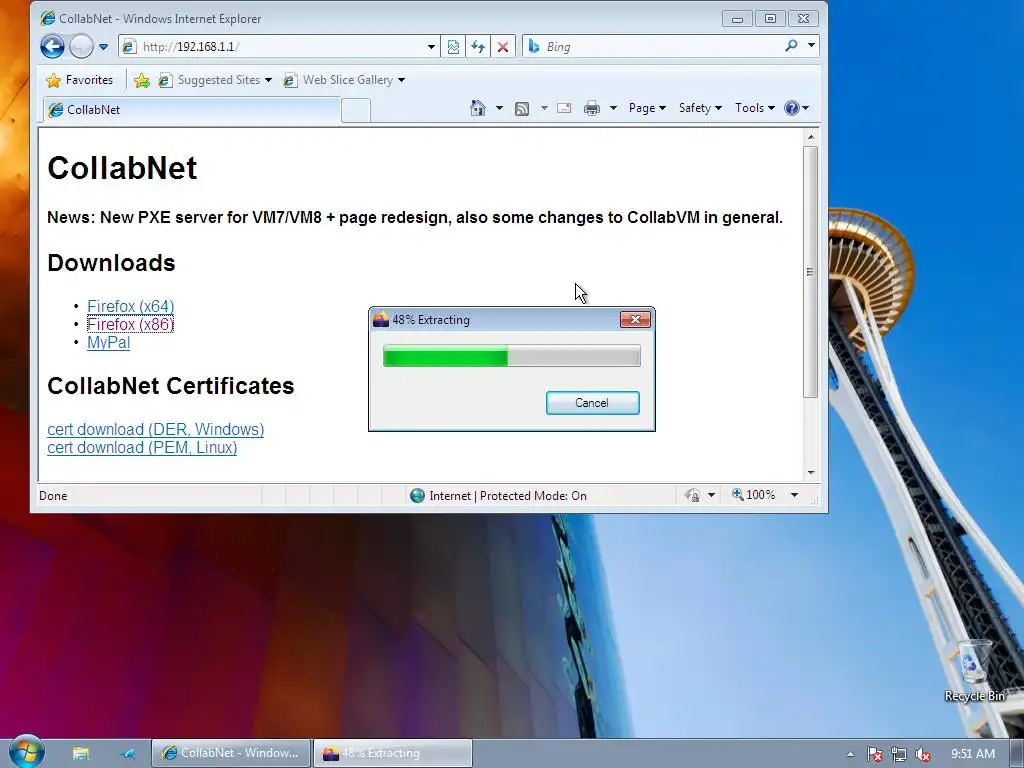1024x768 pixels.
Task: Open the MyPal download link
Action: click(108, 343)
